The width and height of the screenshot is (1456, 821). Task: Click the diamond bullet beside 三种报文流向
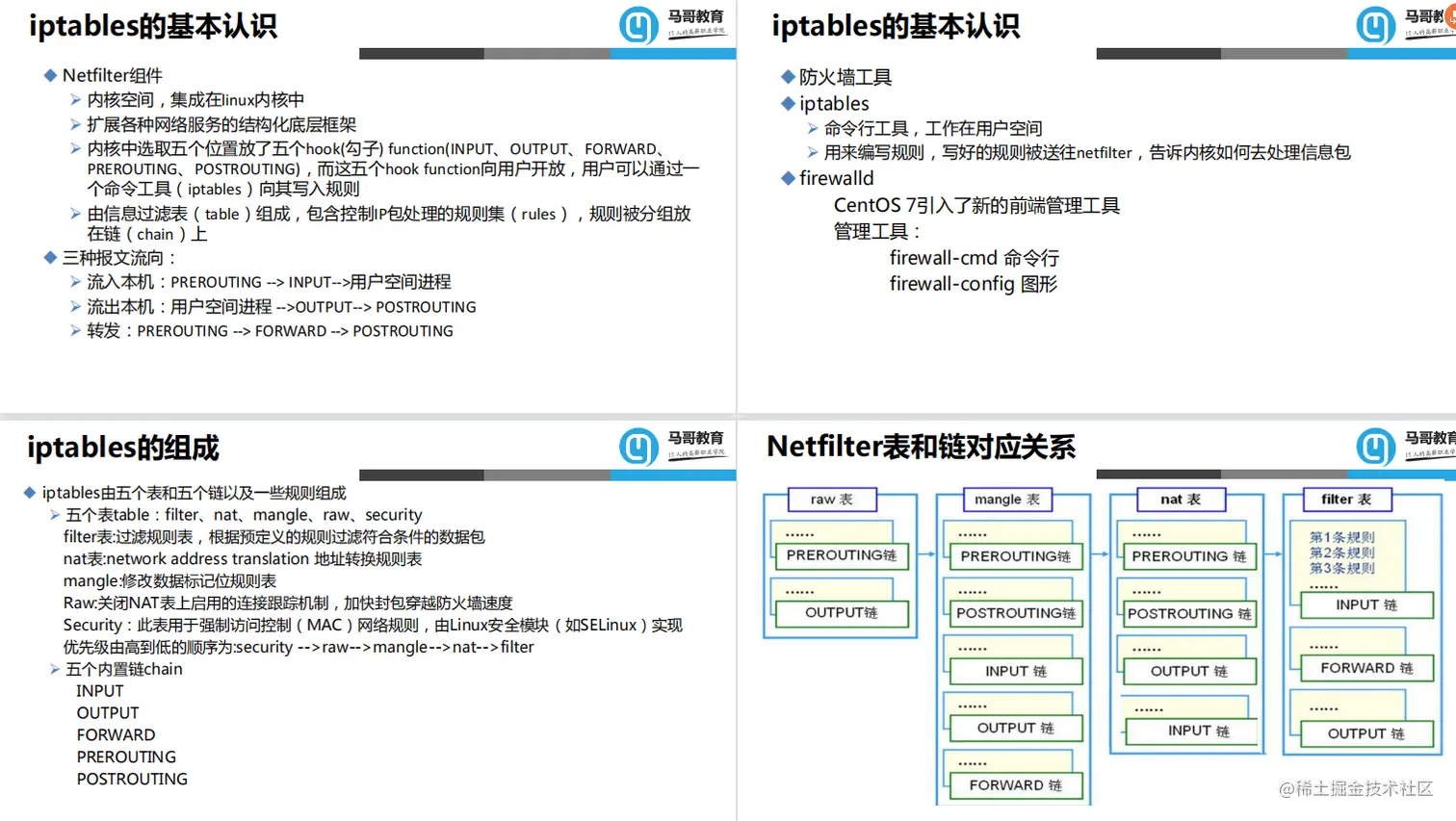tap(50, 257)
